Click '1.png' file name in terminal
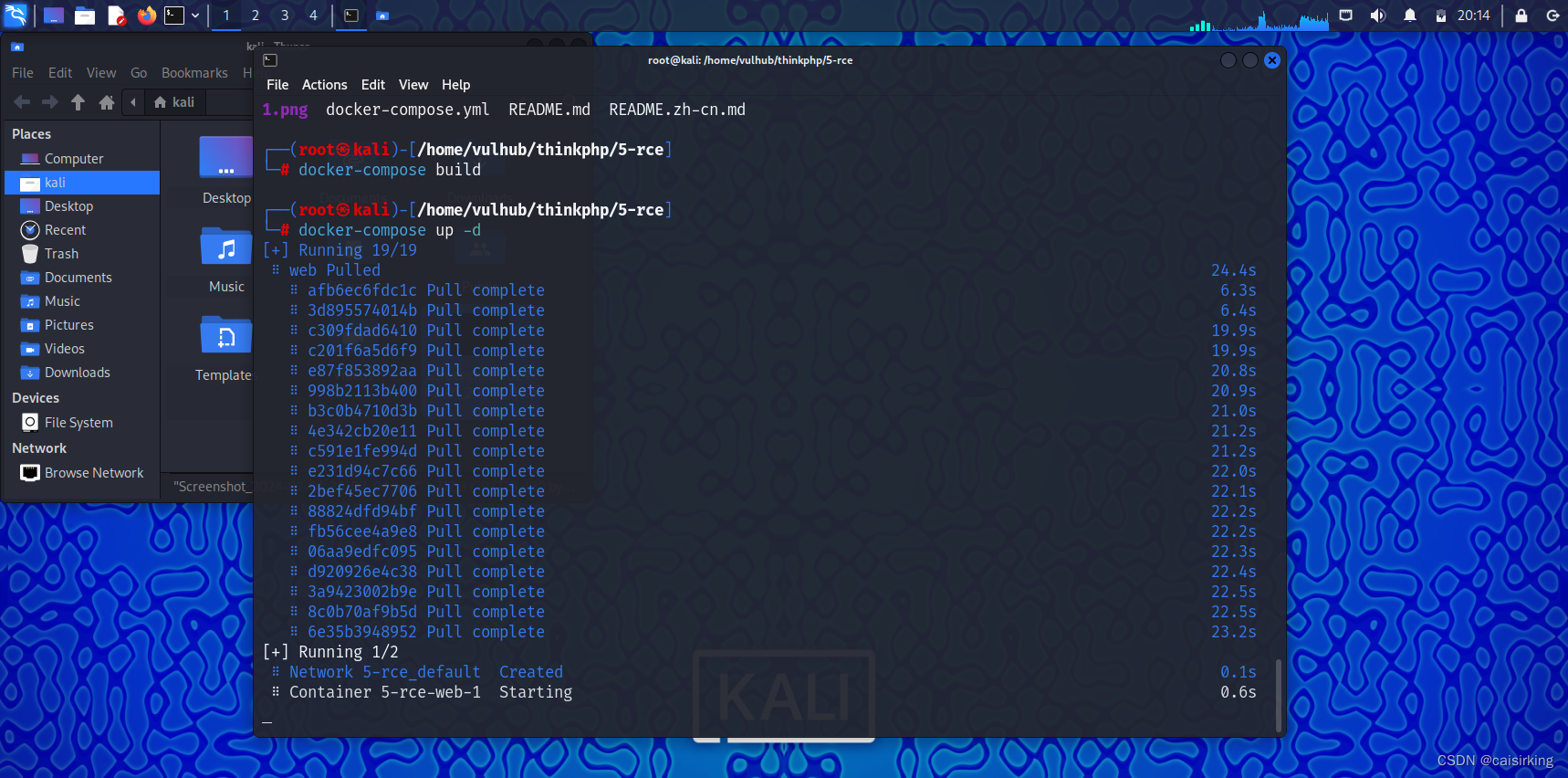1568x778 pixels. pyautogui.click(x=285, y=110)
